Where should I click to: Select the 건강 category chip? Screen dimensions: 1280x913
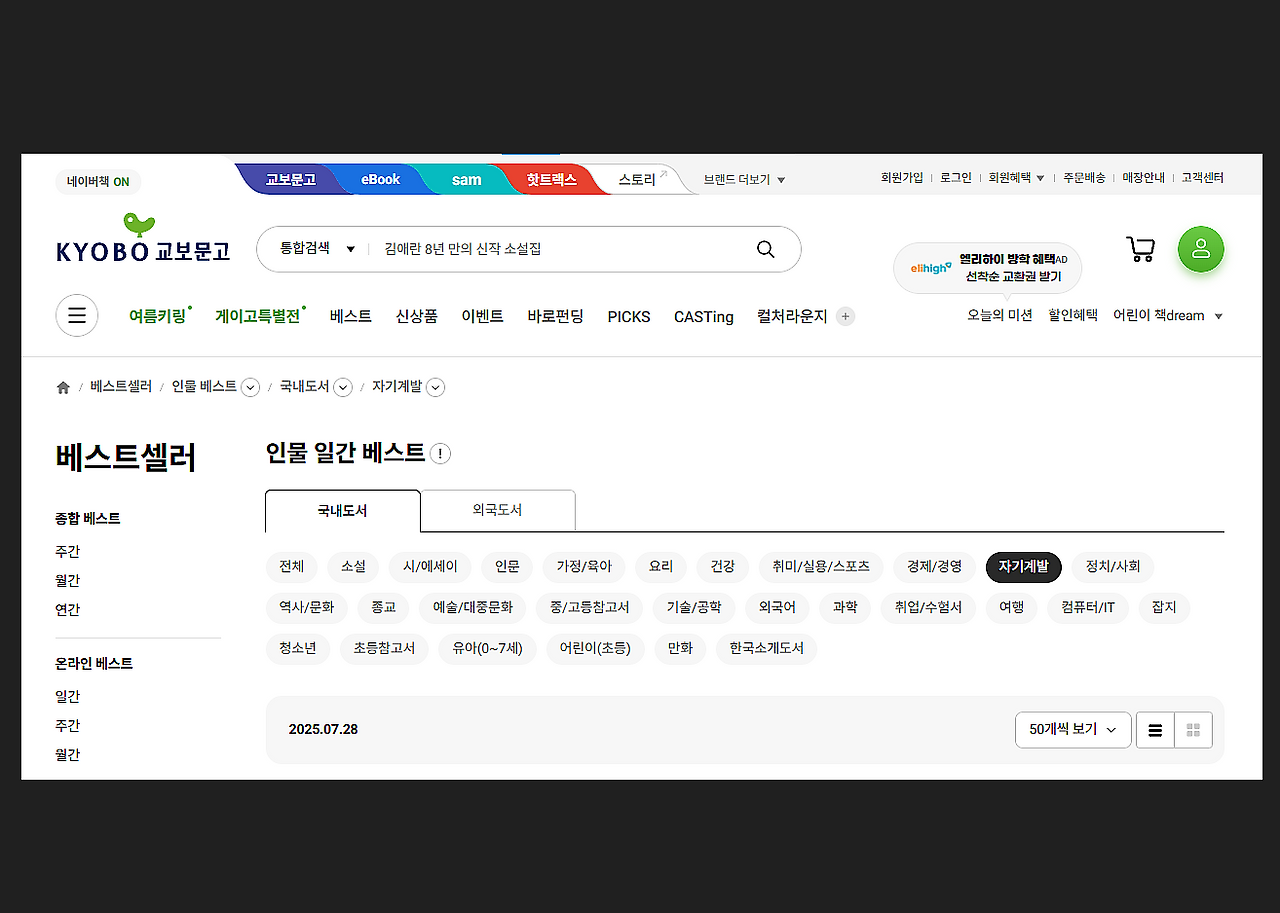click(x=722, y=567)
